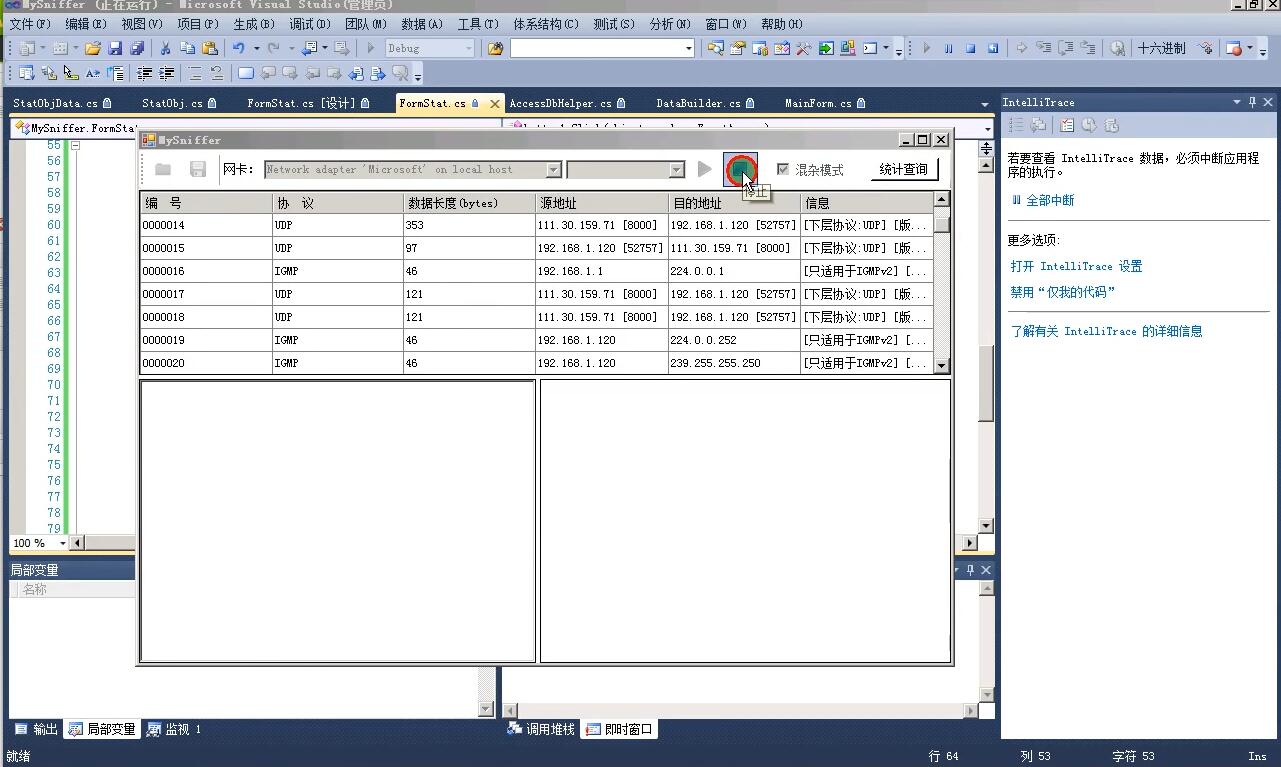Click the disabled save icon in MySniffer toolbar
Image resolution: width=1281 pixels, height=767 pixels.
tap(197, 170)
